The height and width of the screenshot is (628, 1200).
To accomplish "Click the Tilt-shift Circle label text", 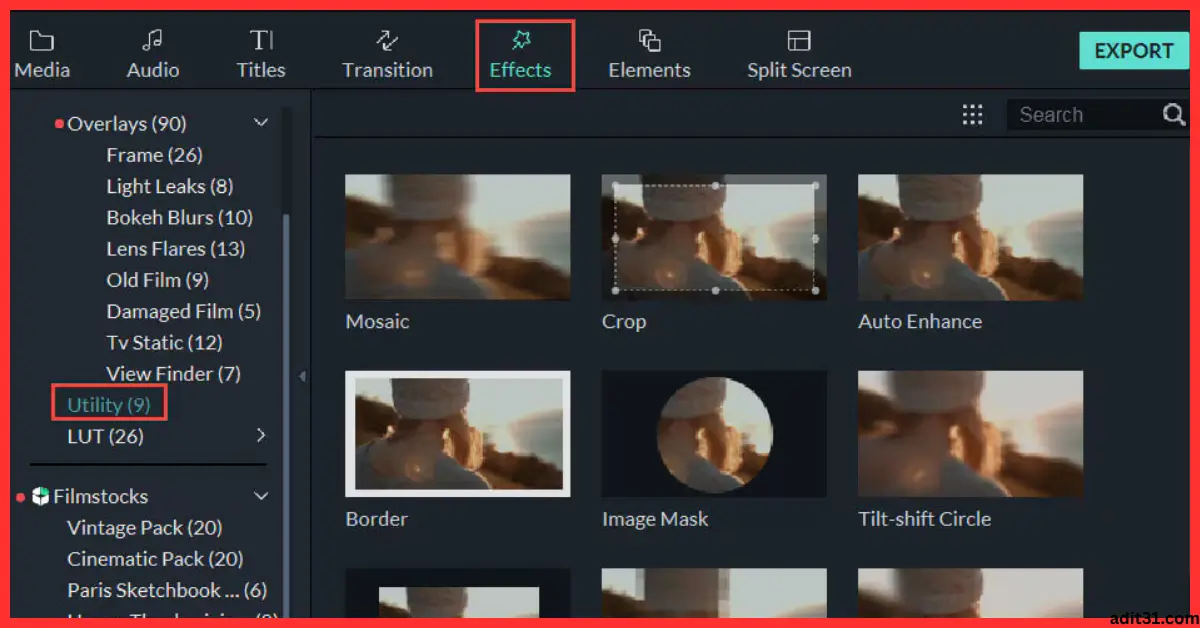I will click(924, 519).
